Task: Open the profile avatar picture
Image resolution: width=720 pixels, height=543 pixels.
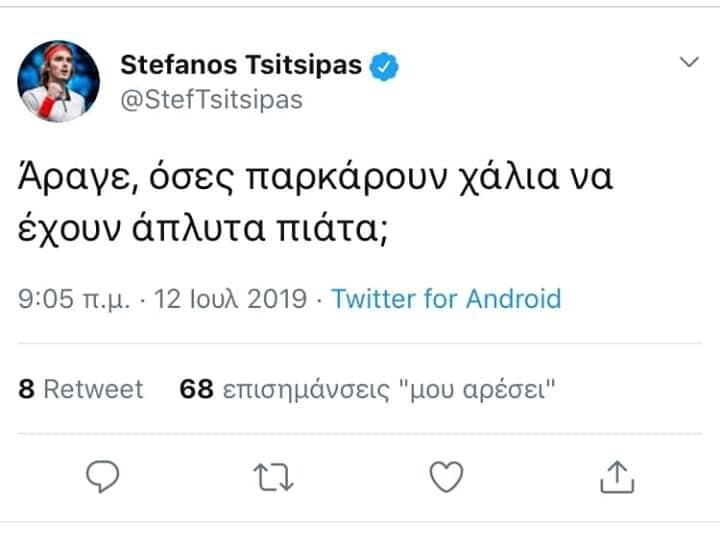Action: click(59, 81)
